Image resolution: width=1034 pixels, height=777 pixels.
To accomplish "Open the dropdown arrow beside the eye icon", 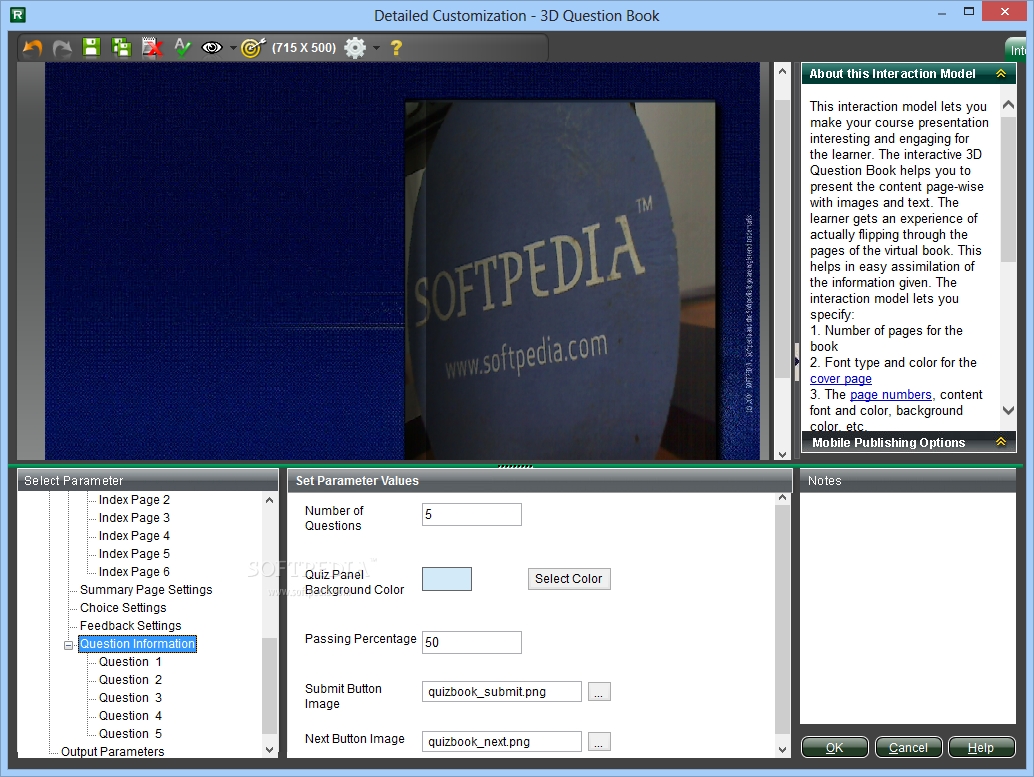I will (x=232, y=48).
